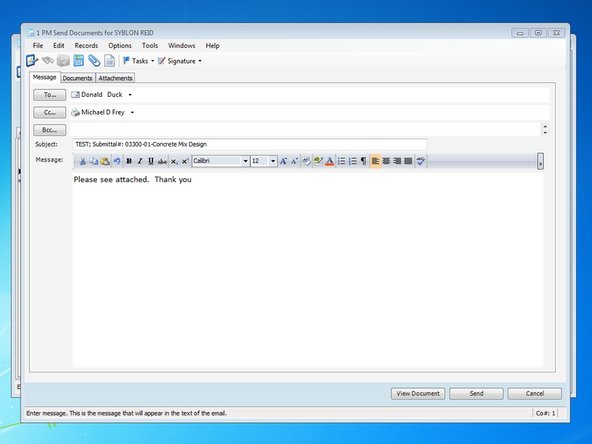The image size is (592, 444).
Task: Click the binoculars find icon
Action: 48,60
